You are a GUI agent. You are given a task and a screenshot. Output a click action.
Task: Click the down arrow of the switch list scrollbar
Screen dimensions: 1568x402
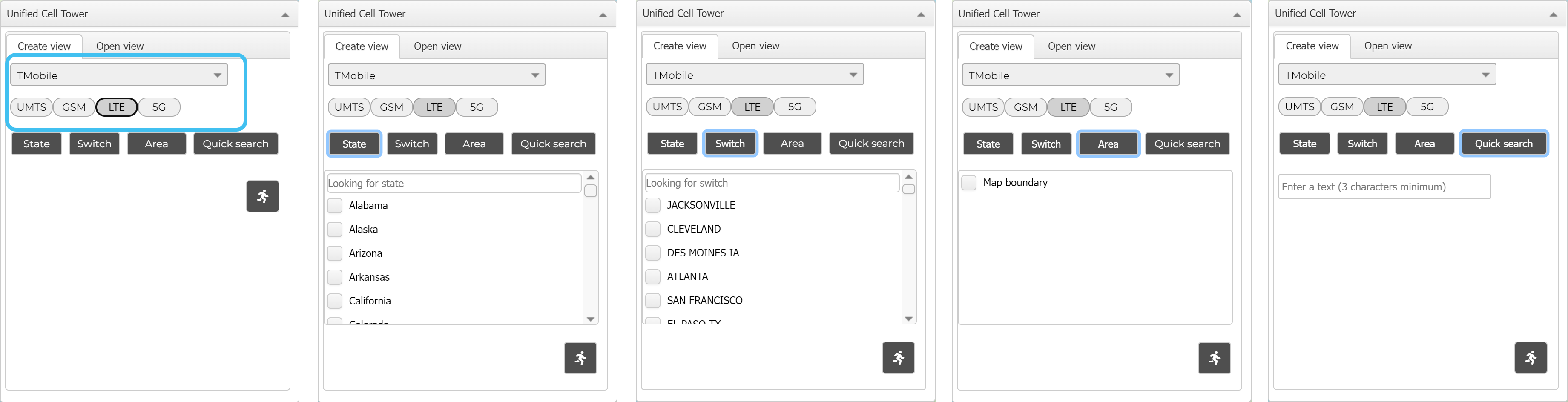(x=909, y=319)
